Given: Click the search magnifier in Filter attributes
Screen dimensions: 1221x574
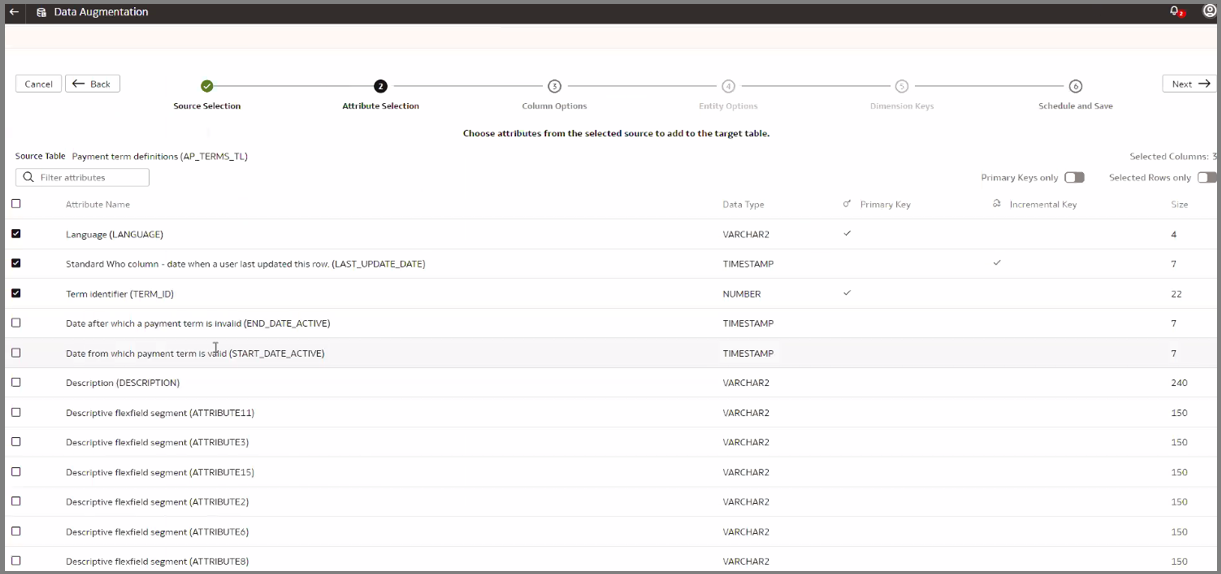Looking at the screenshot, I should pyautogui.click(x=28, y=177).
